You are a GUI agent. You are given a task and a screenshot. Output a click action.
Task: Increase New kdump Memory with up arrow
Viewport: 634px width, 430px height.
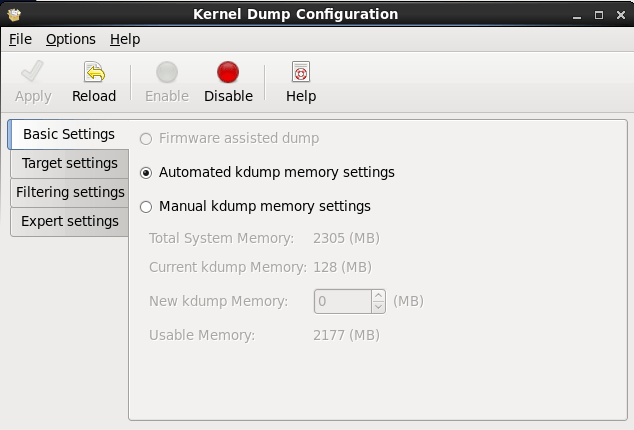pos(378,296)
